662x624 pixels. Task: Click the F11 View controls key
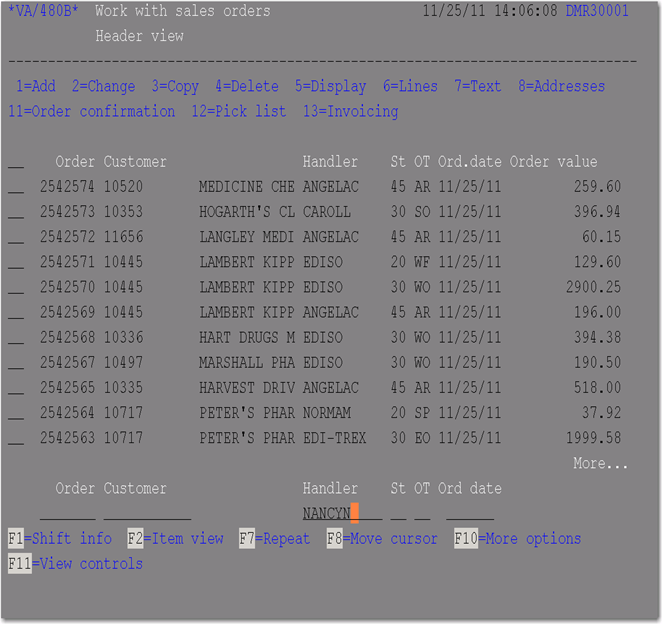point(75,564)
